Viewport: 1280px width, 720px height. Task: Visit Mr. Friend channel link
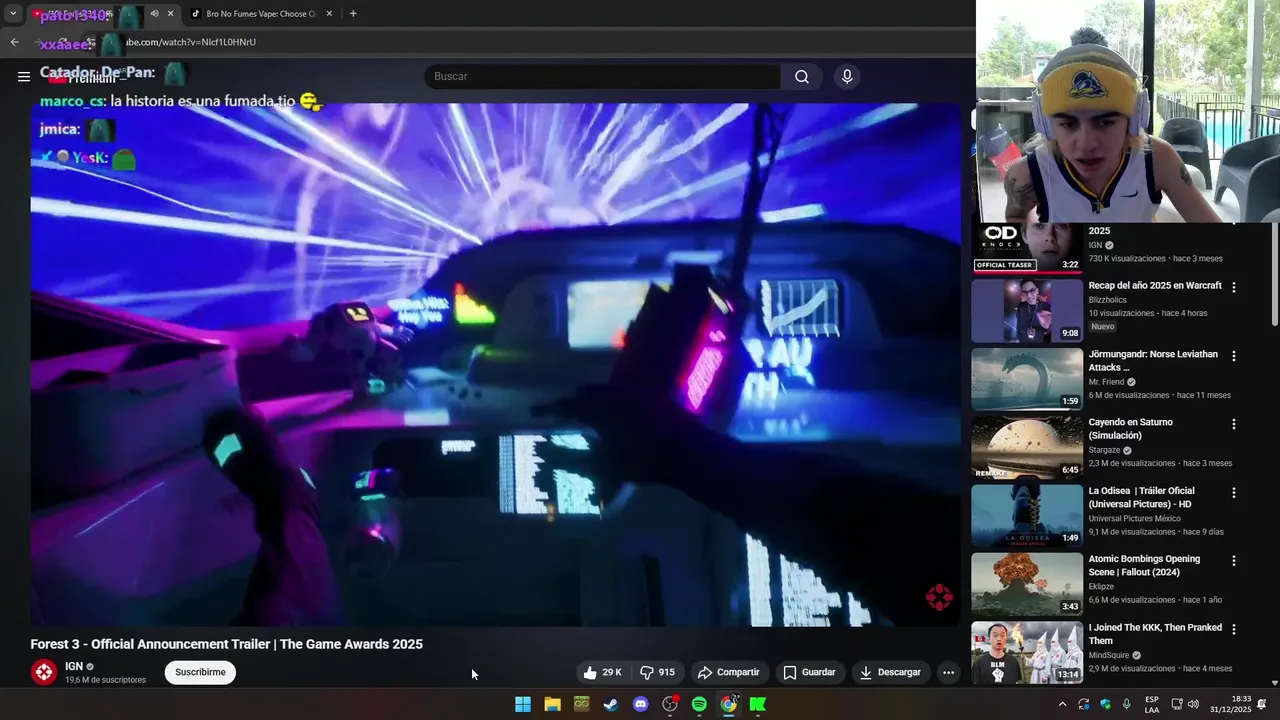click(1107, 382)
